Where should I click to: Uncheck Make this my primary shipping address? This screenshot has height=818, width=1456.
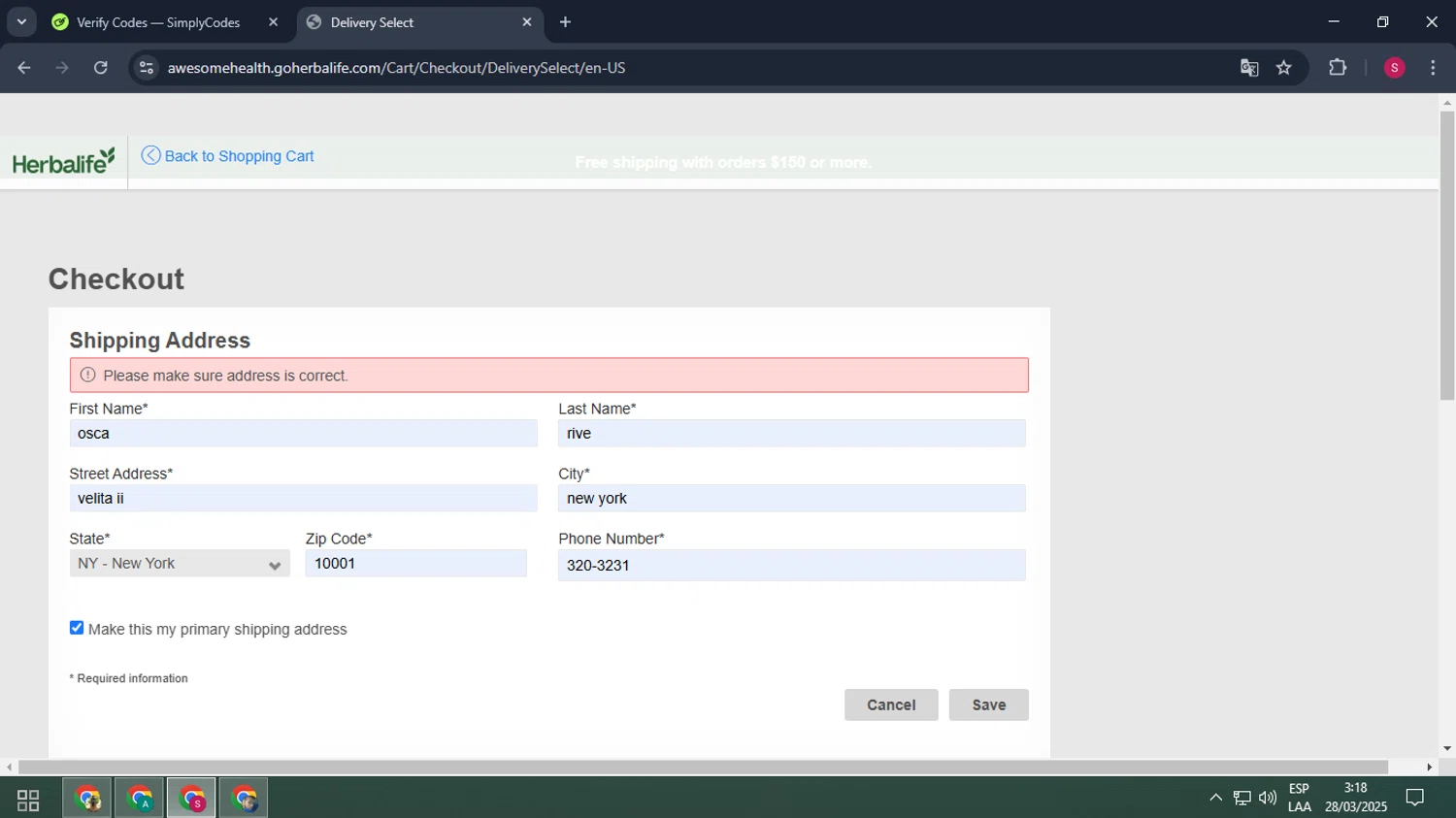click(x=77, y=628)
